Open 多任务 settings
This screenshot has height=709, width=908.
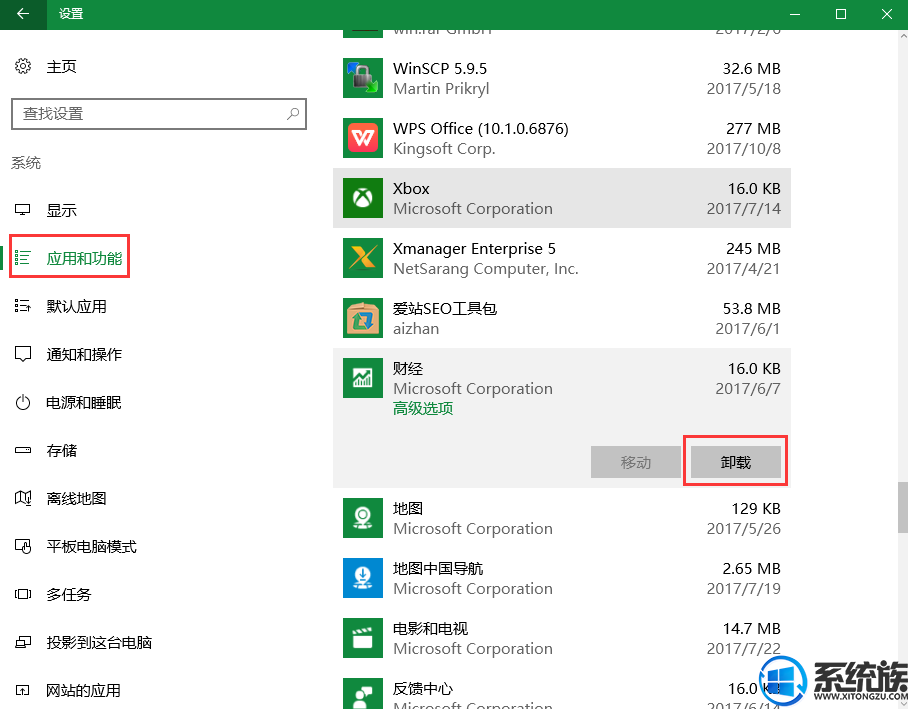click(69, 595)
